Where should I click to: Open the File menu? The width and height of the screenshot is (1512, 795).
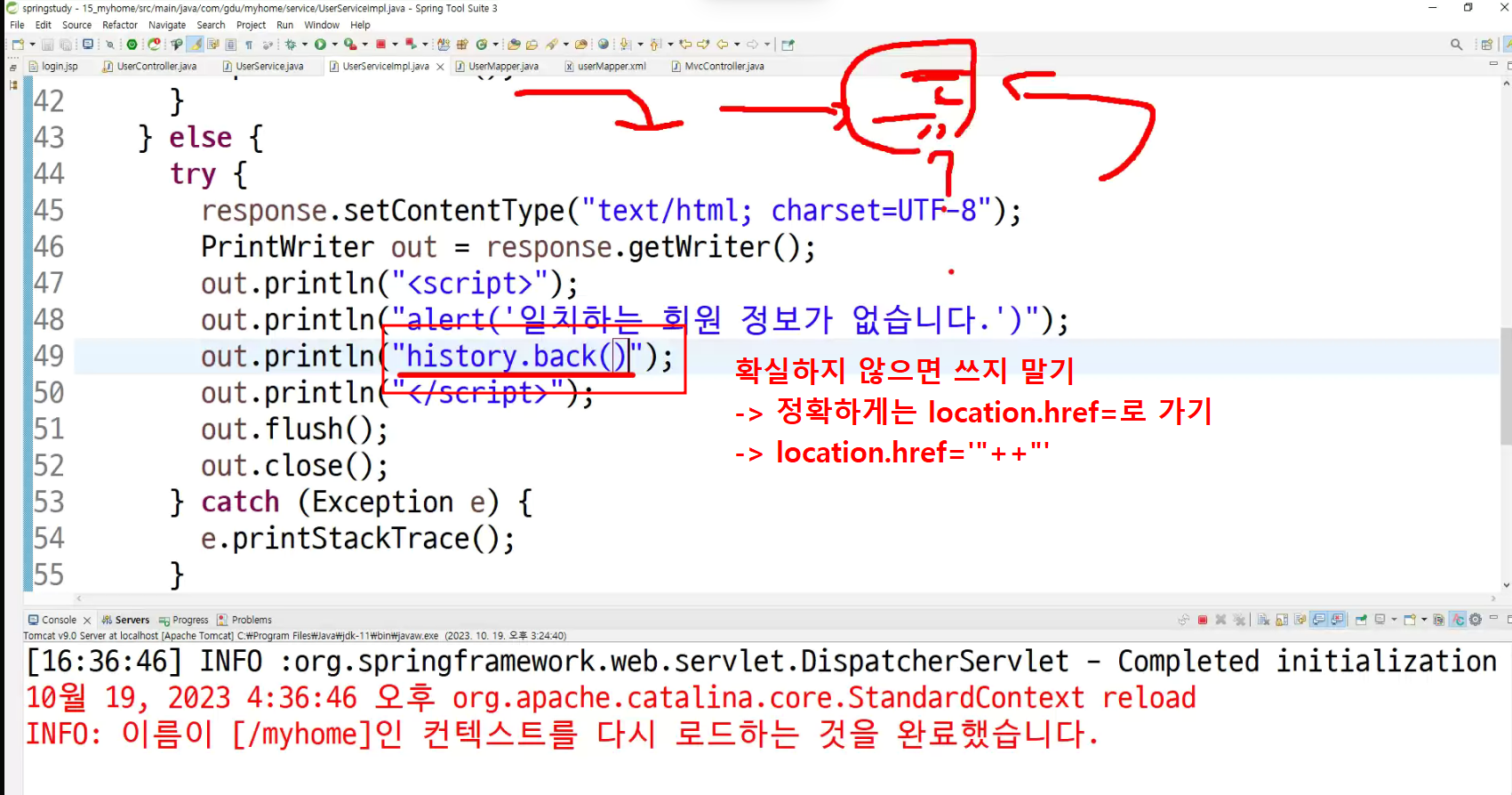click(17, 25)
